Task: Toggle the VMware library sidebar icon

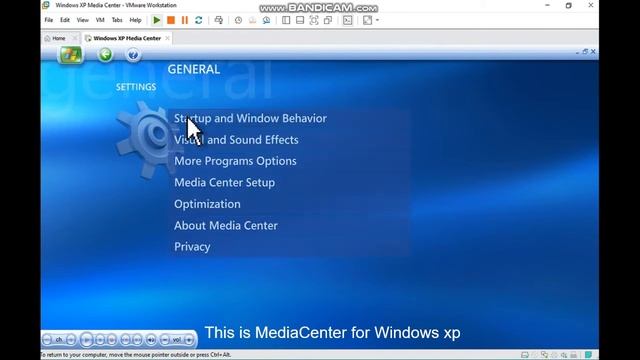Action: [286, 20]
